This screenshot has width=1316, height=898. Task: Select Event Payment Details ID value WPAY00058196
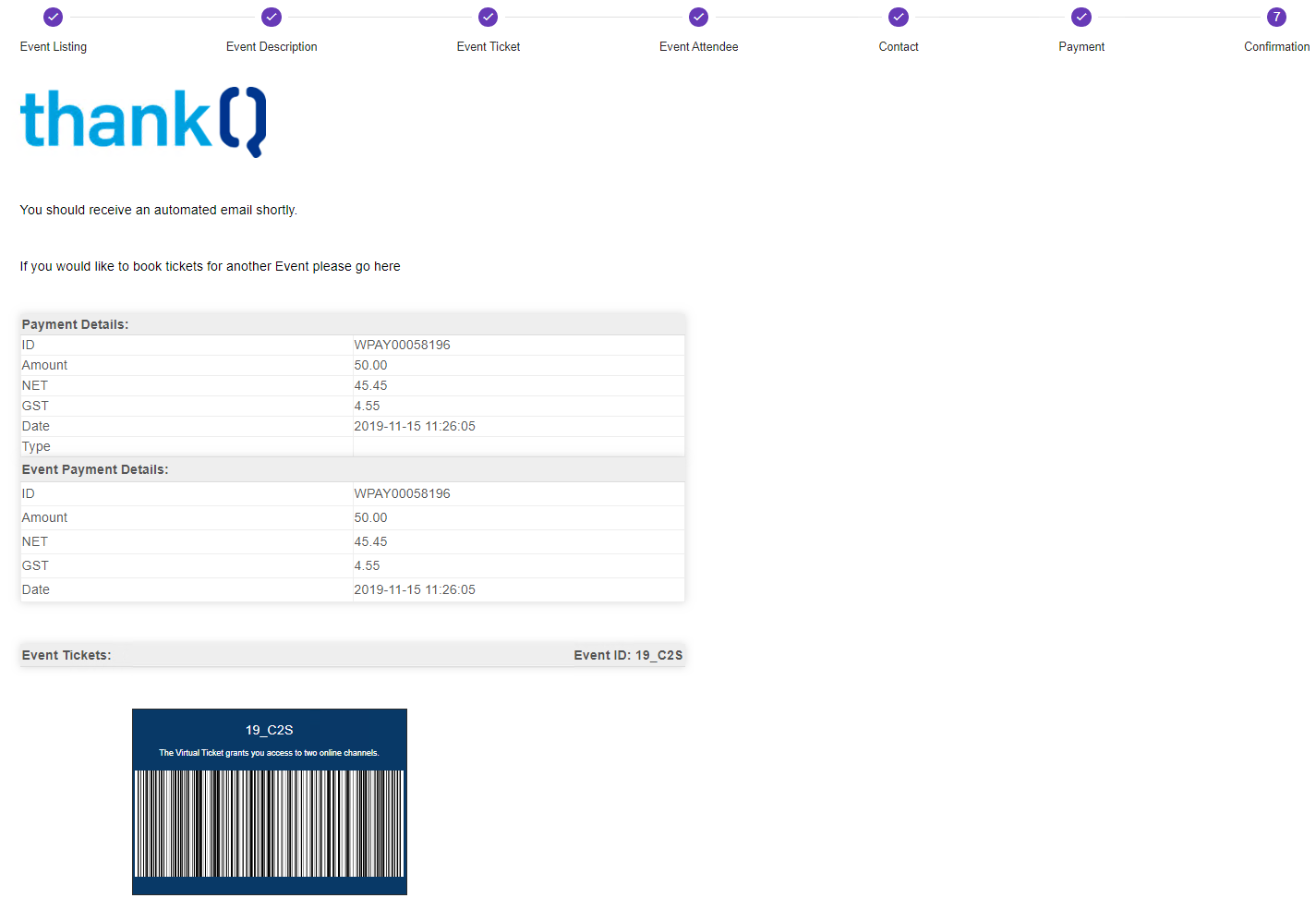[403, 493]
